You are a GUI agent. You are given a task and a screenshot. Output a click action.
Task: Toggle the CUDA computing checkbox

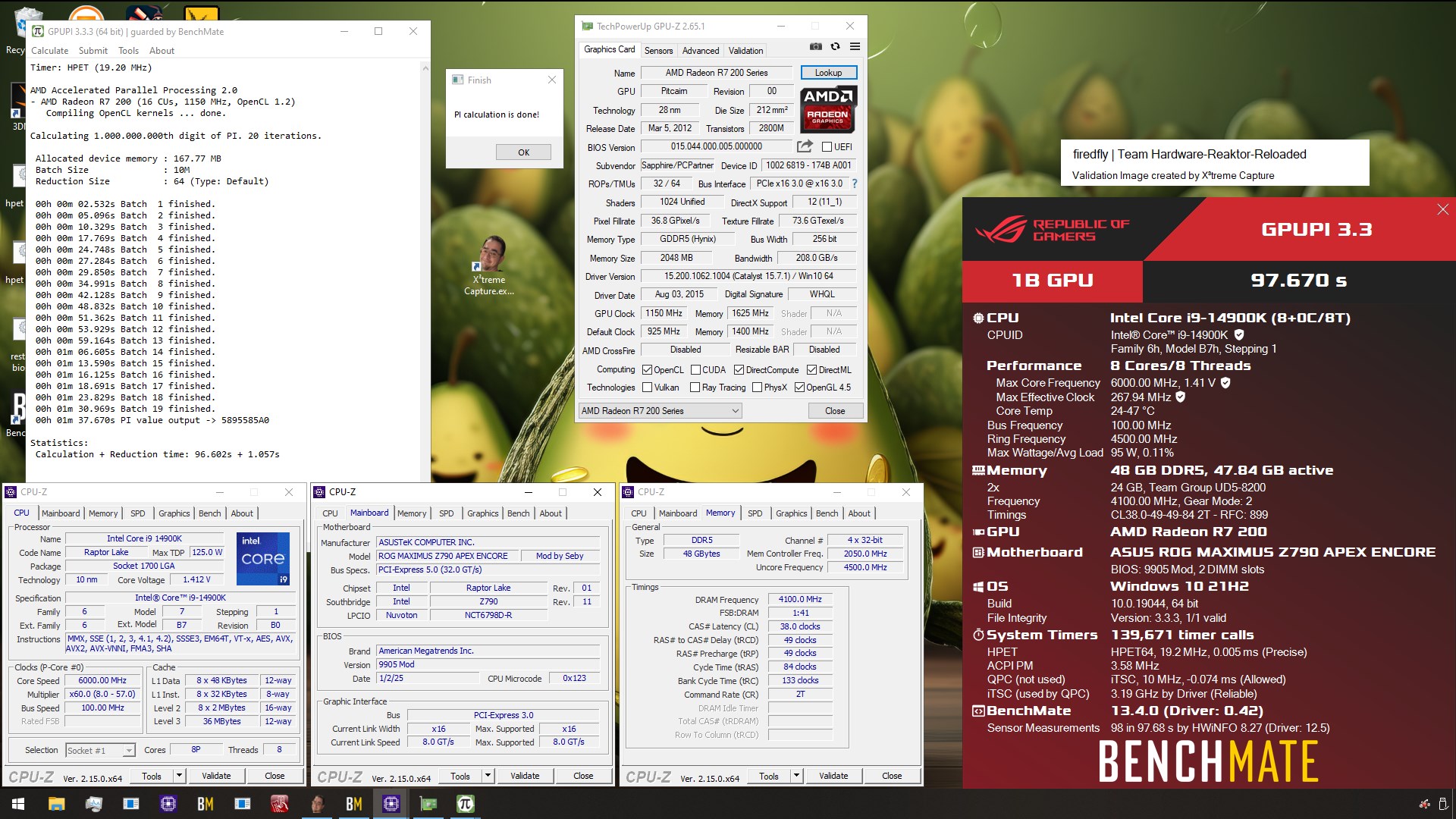pyautogui.click(x=695, y=370)
